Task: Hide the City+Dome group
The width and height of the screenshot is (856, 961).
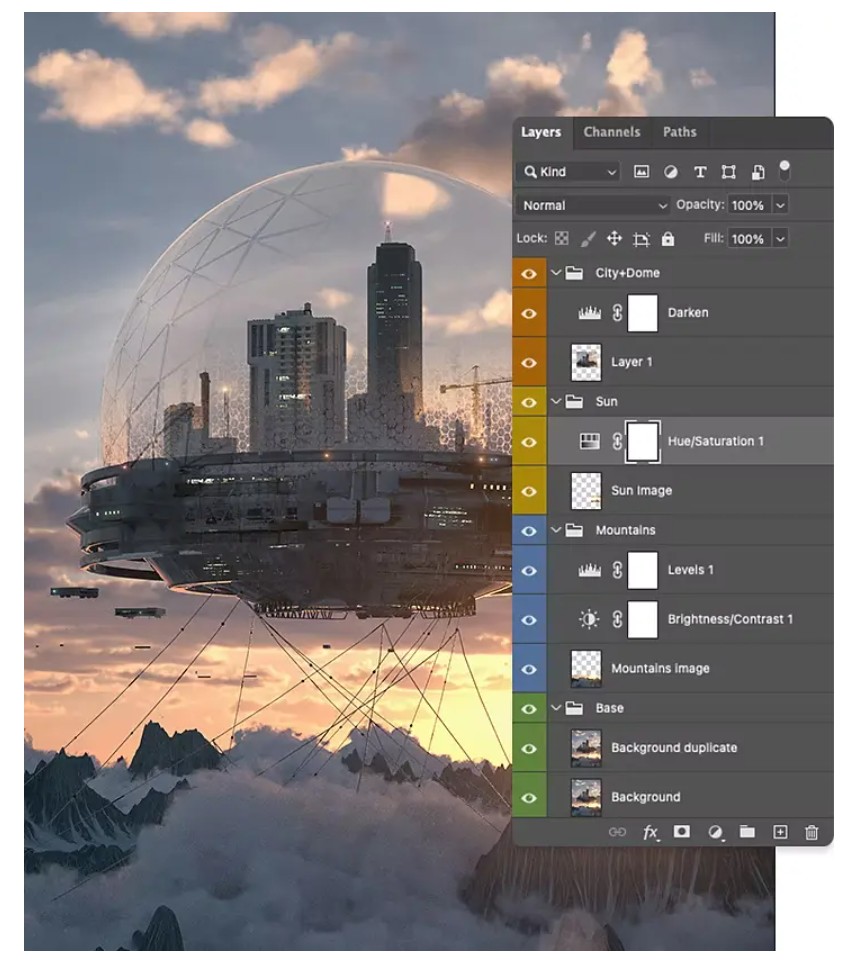Action: click(x=529, y=273)
